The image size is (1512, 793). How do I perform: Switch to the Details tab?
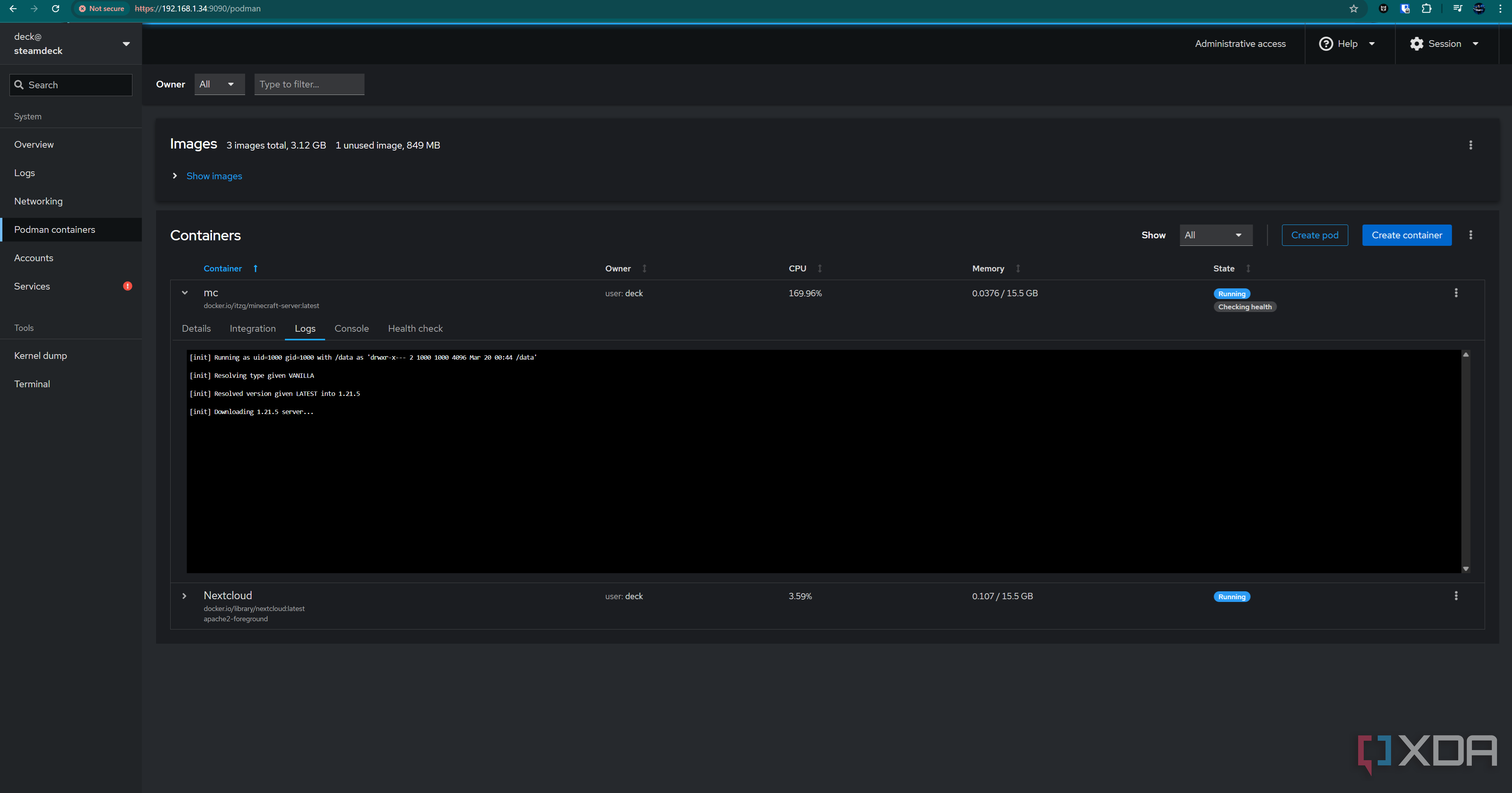pos(196,329)
